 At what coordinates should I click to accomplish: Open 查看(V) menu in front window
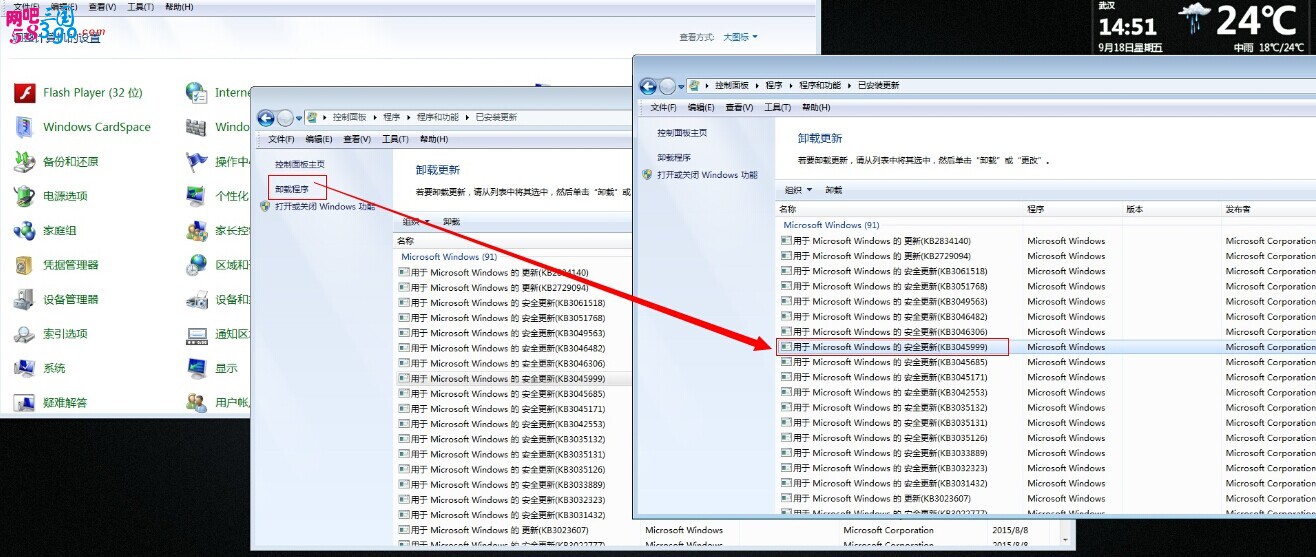(739, 108)
